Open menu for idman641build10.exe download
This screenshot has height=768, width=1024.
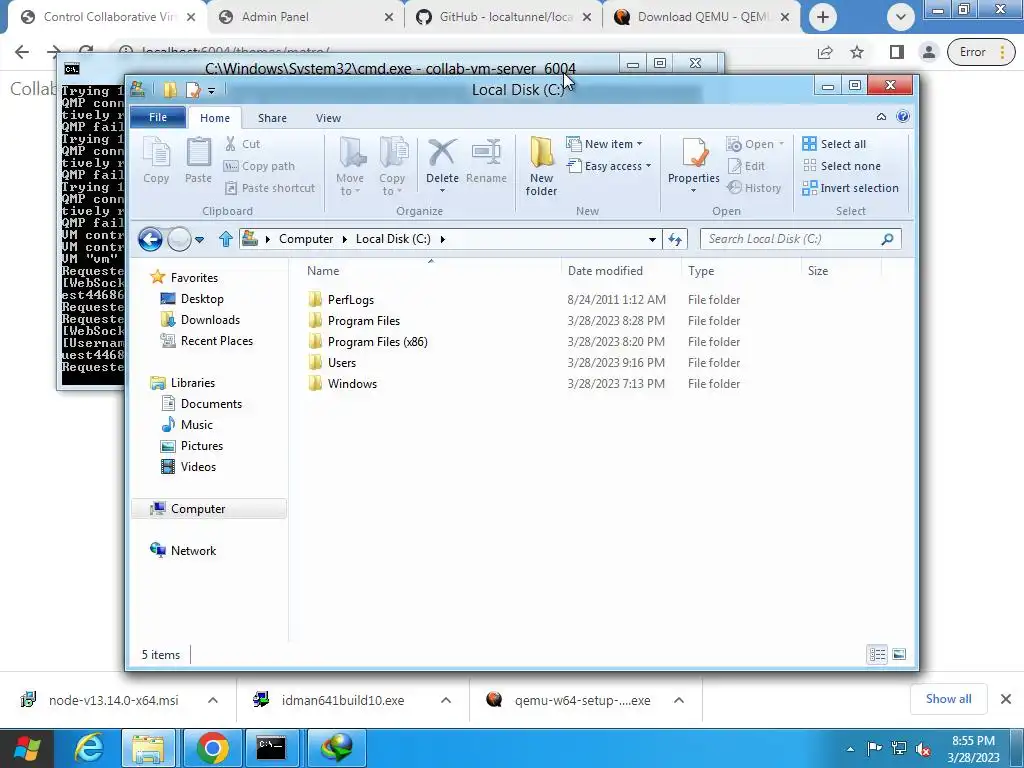click(445, 700)
